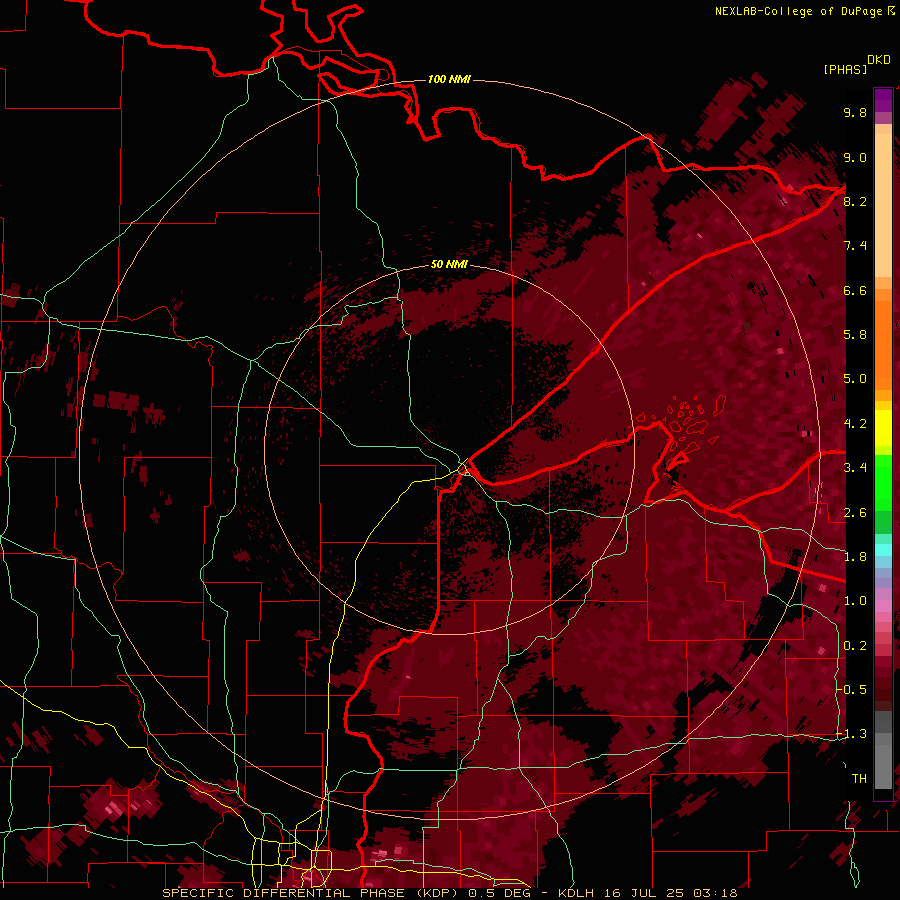This screenshot has width=900, height=900.
Task: Click the 5.8 value on the scale
Action: pyautogui.click(x=855, y=335)
